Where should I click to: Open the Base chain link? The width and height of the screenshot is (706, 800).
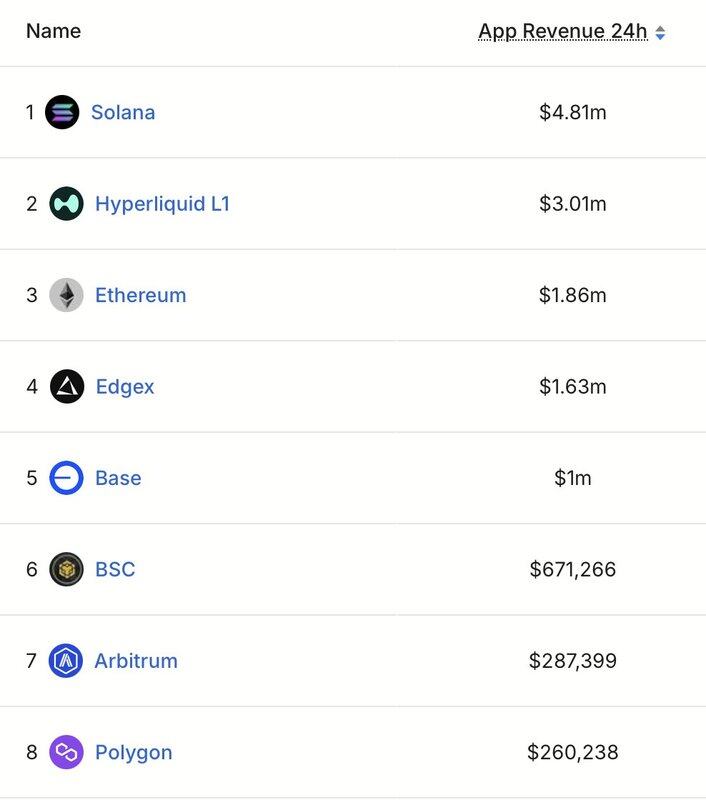[118, 478]
